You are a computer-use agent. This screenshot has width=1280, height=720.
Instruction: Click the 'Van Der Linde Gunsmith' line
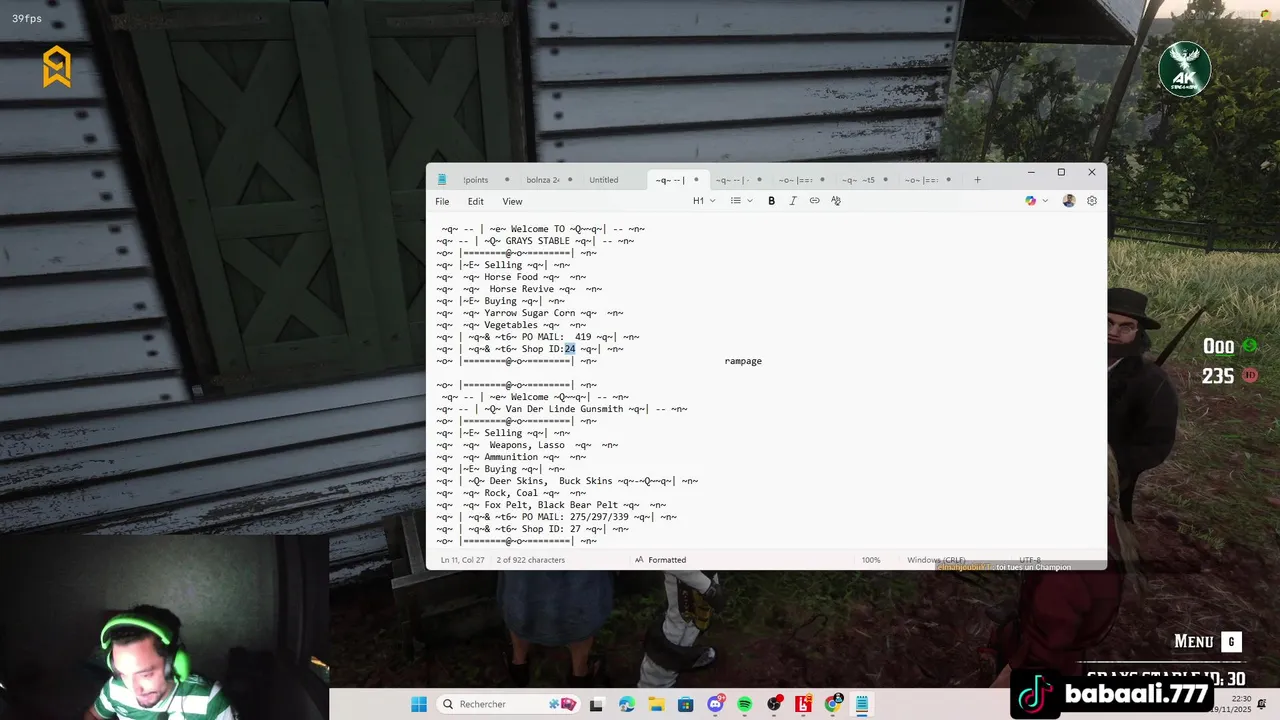point(562,409)
